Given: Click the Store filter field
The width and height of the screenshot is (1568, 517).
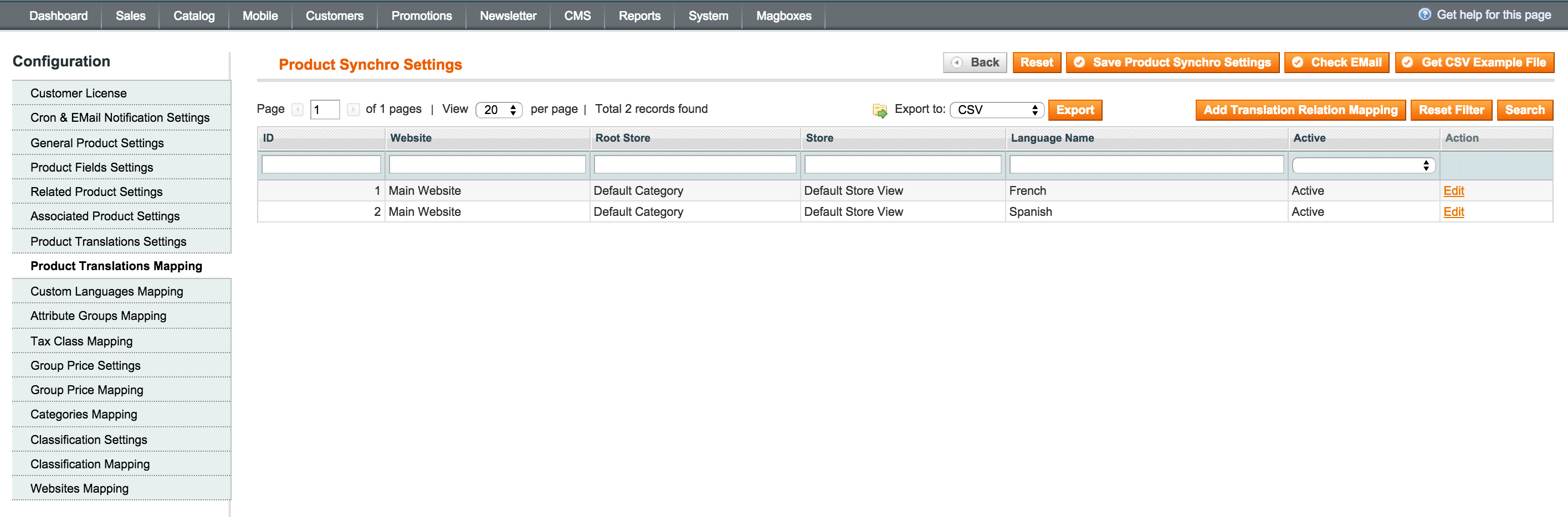Looking at the screenshot, I should [x=902, y=164].
